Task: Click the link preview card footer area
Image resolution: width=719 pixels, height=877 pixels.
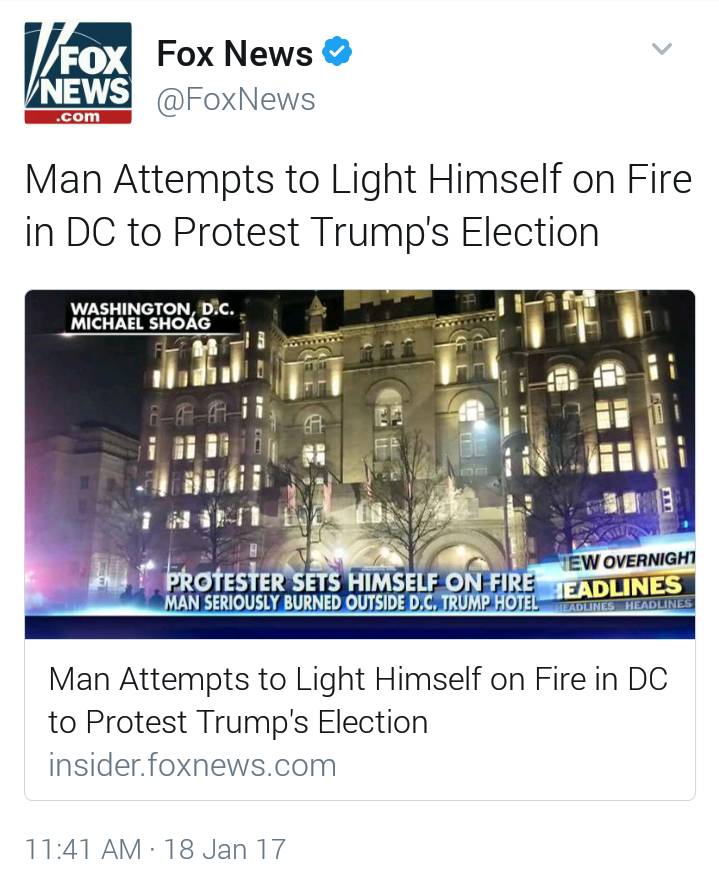Action: (x=360, y=720)
